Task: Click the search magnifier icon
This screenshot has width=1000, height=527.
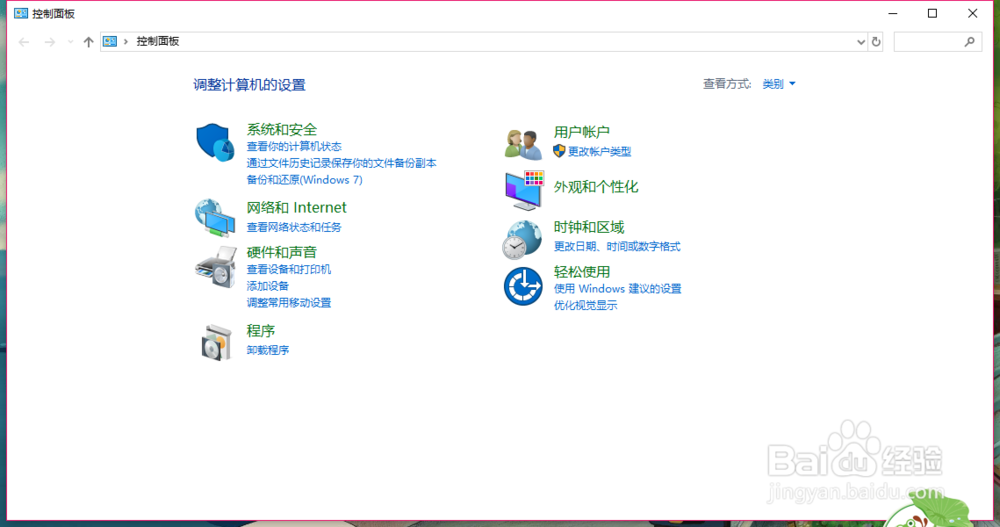Action: [x=969, y=42]
